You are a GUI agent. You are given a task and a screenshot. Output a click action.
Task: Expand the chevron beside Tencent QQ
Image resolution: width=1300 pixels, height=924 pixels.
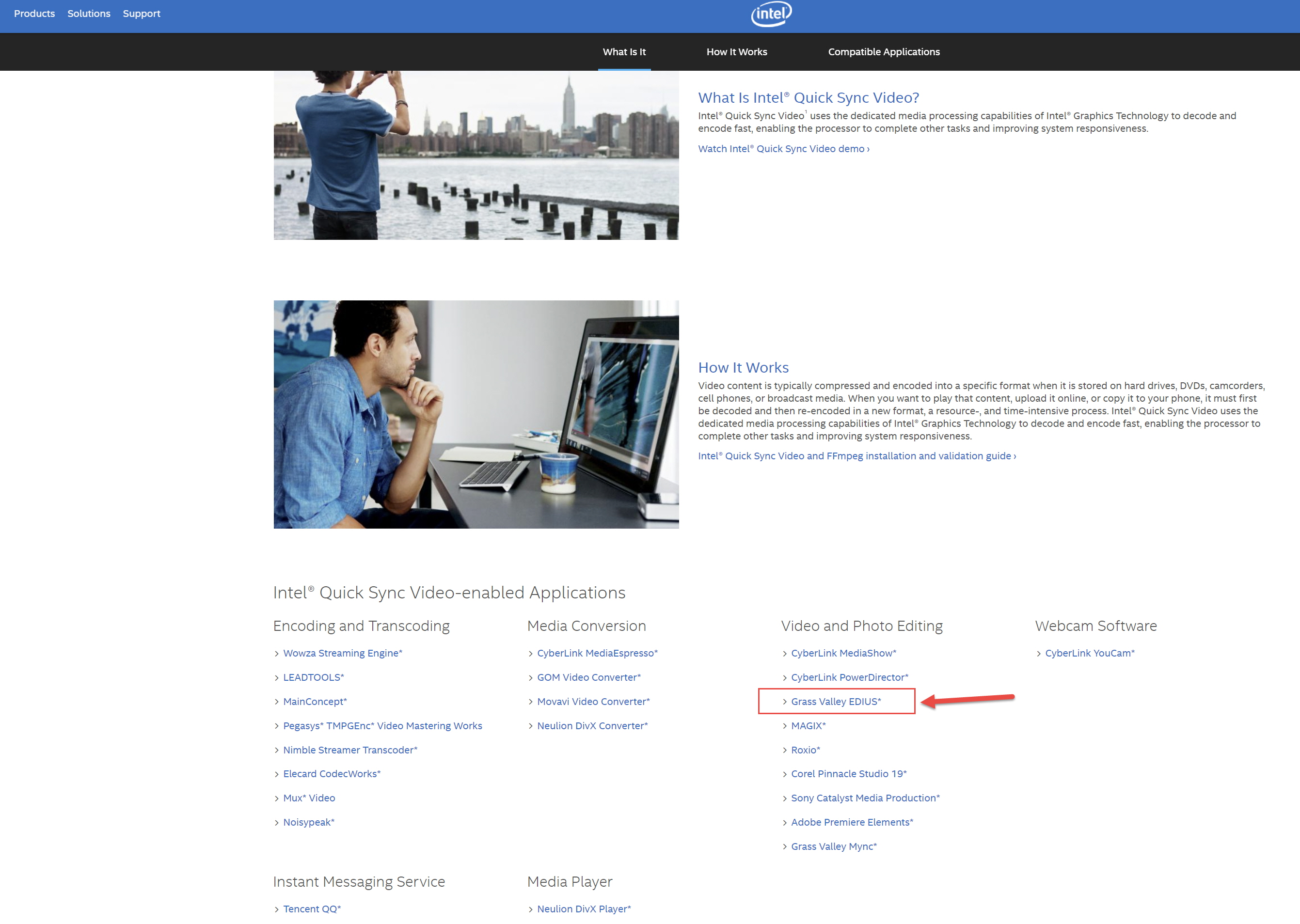pyautogui.click(x=277, y=908)
